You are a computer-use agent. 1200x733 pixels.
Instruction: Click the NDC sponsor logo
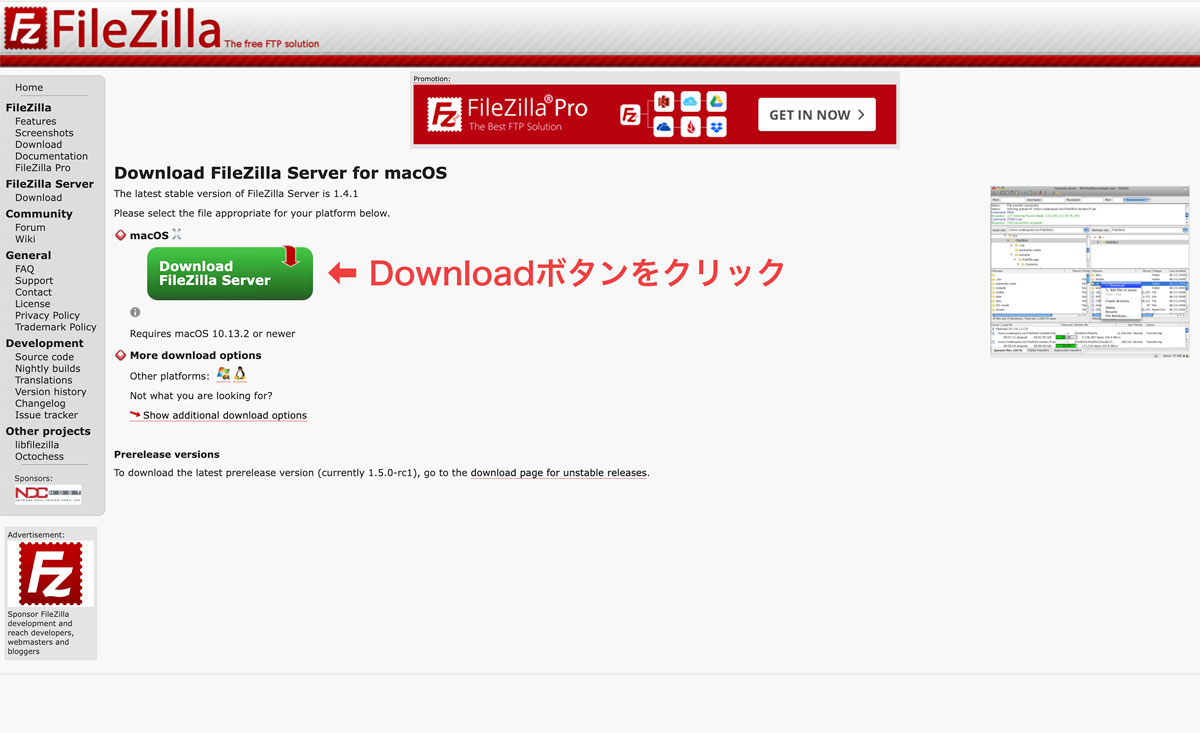click(x=48, y=494)
